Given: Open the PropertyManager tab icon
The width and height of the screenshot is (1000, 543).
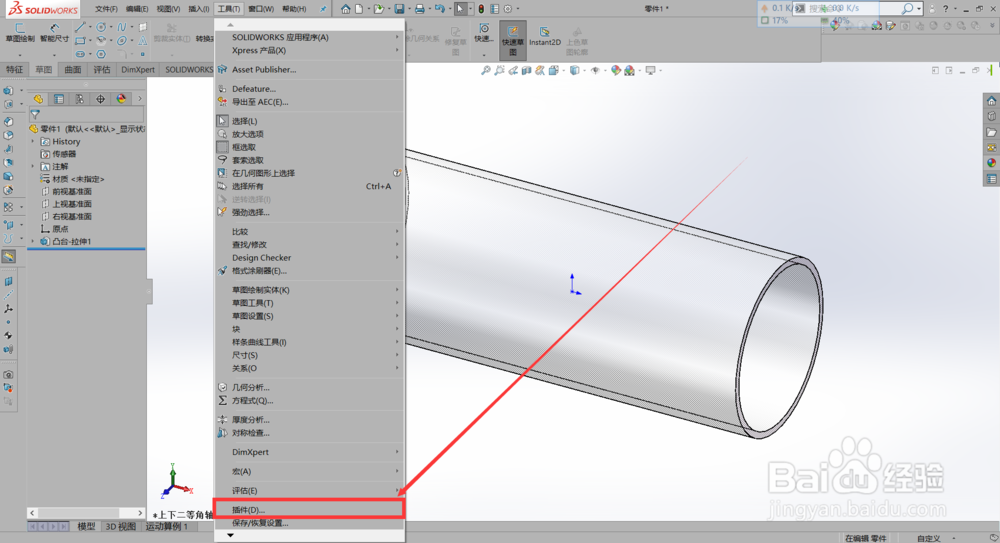Looking at the screenshot, I should (59, 99).
